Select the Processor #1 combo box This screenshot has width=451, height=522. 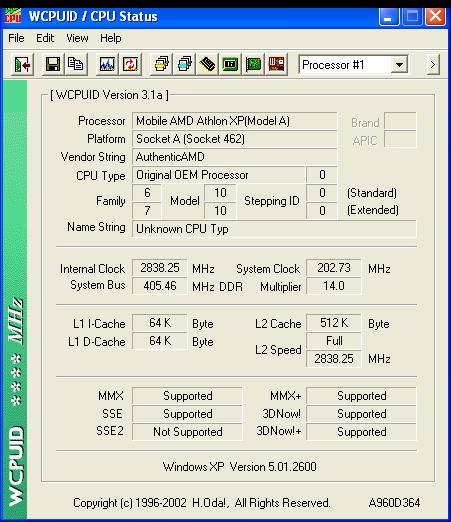point(354,65)
